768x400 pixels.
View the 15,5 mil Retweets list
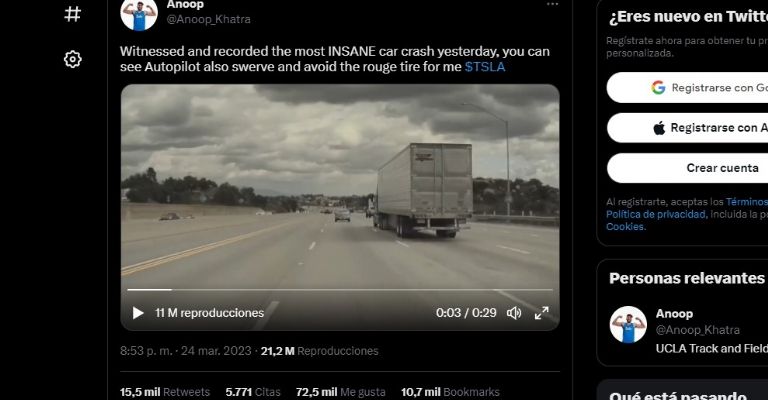(165, 392)
